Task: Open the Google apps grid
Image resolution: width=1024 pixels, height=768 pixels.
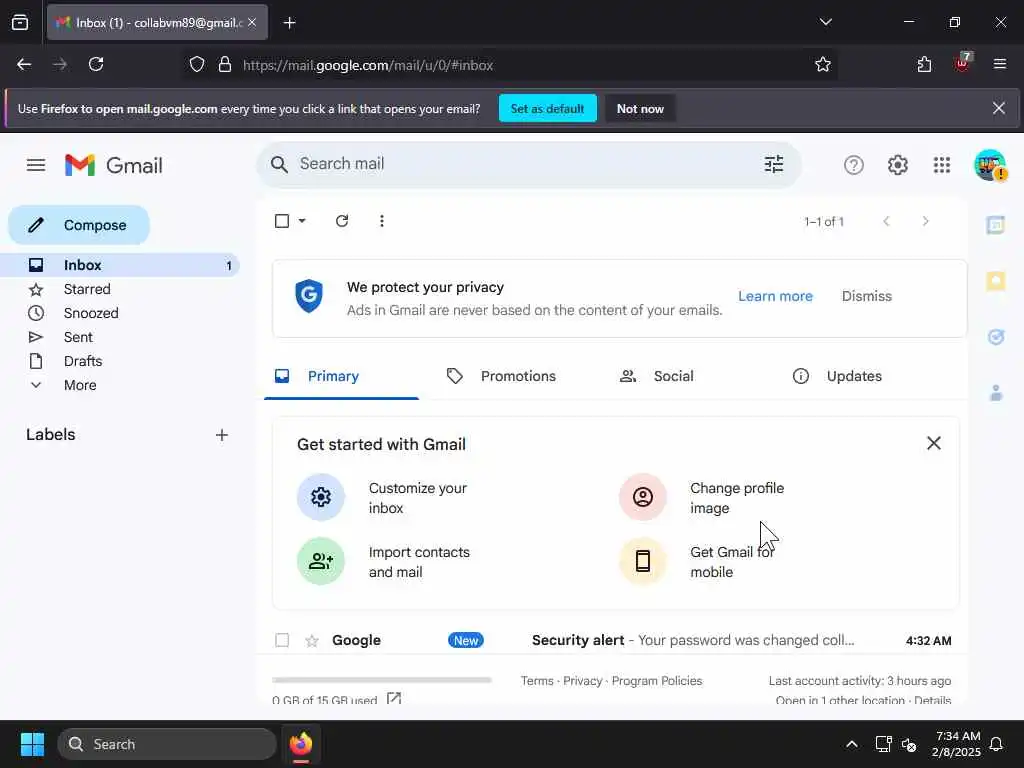Action: [x=942, y=165]
